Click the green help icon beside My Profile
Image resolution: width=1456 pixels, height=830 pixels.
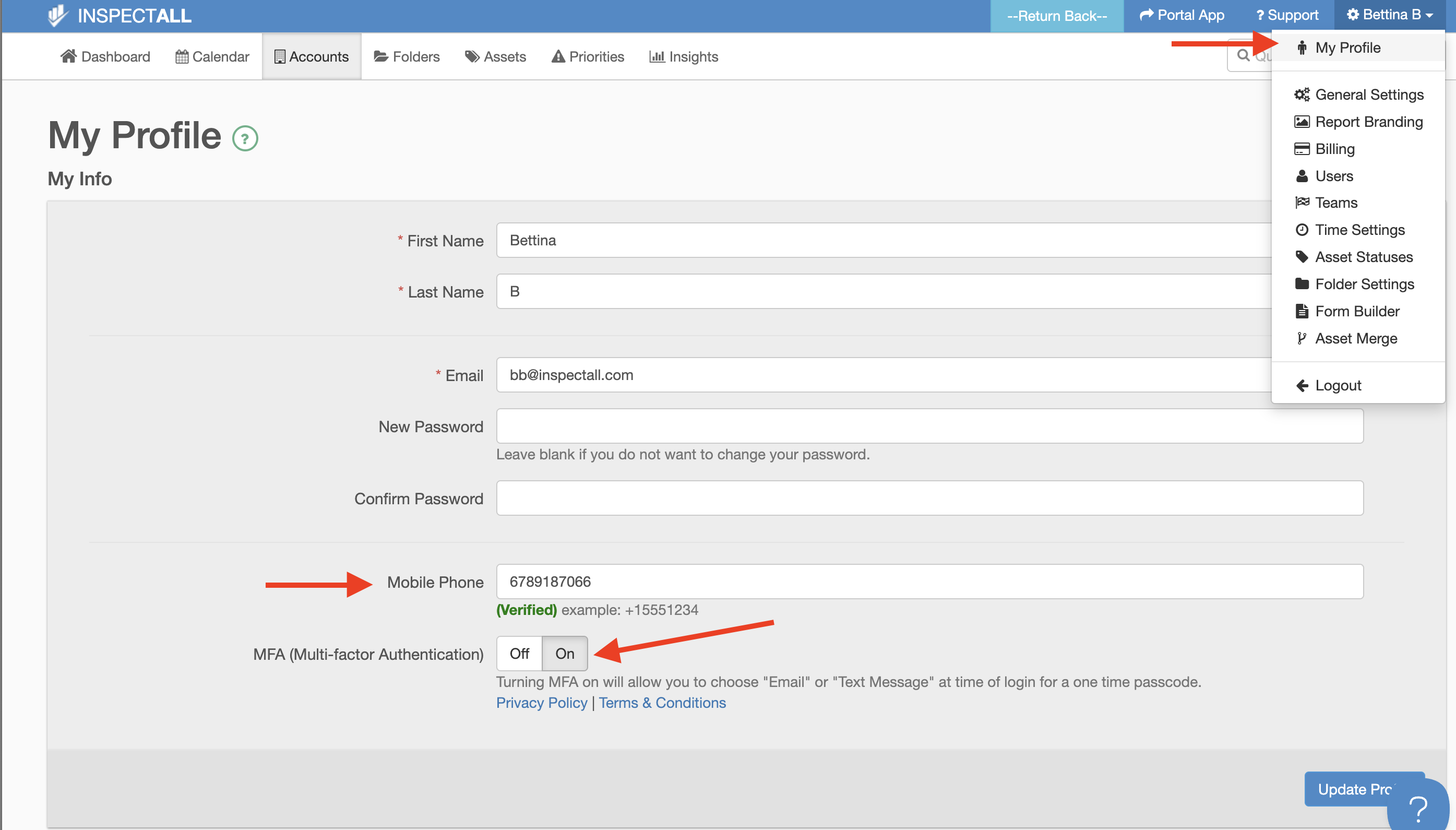click(245, 138)
